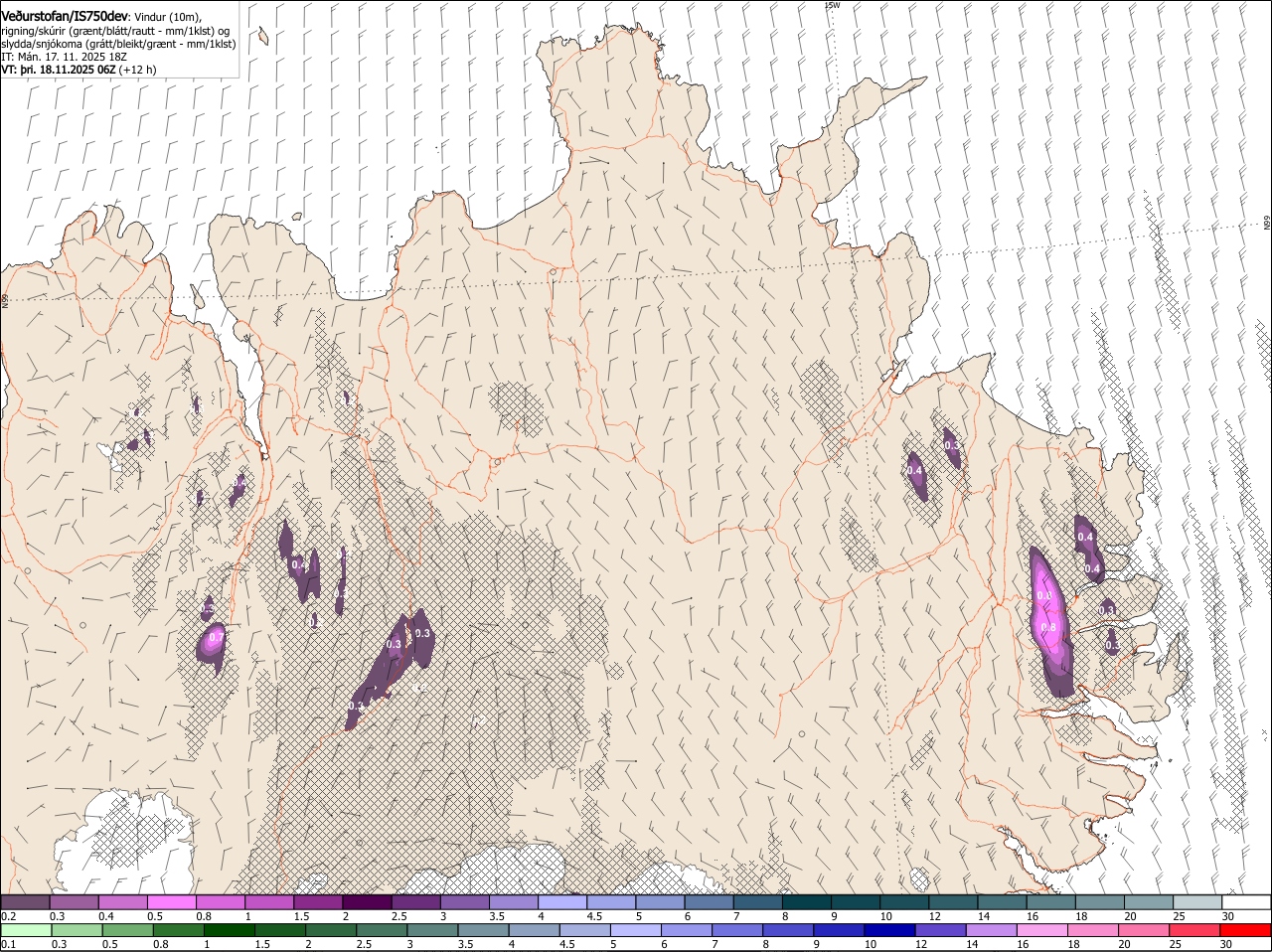Image resolution: width=1272 pixels, height=952 pixels.
Task: Select the red lower legend swatch after 30
Action: [1247, 930]
